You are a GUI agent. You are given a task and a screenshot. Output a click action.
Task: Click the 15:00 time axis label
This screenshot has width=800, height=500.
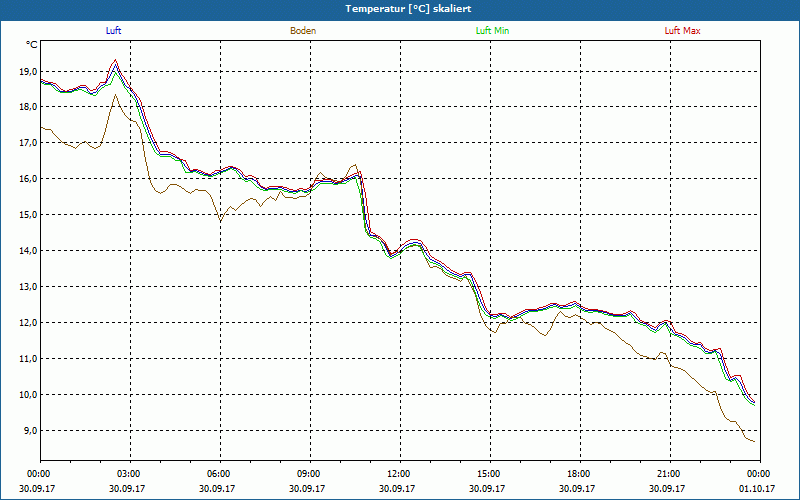pyautogui.click(x=488, y=474)
